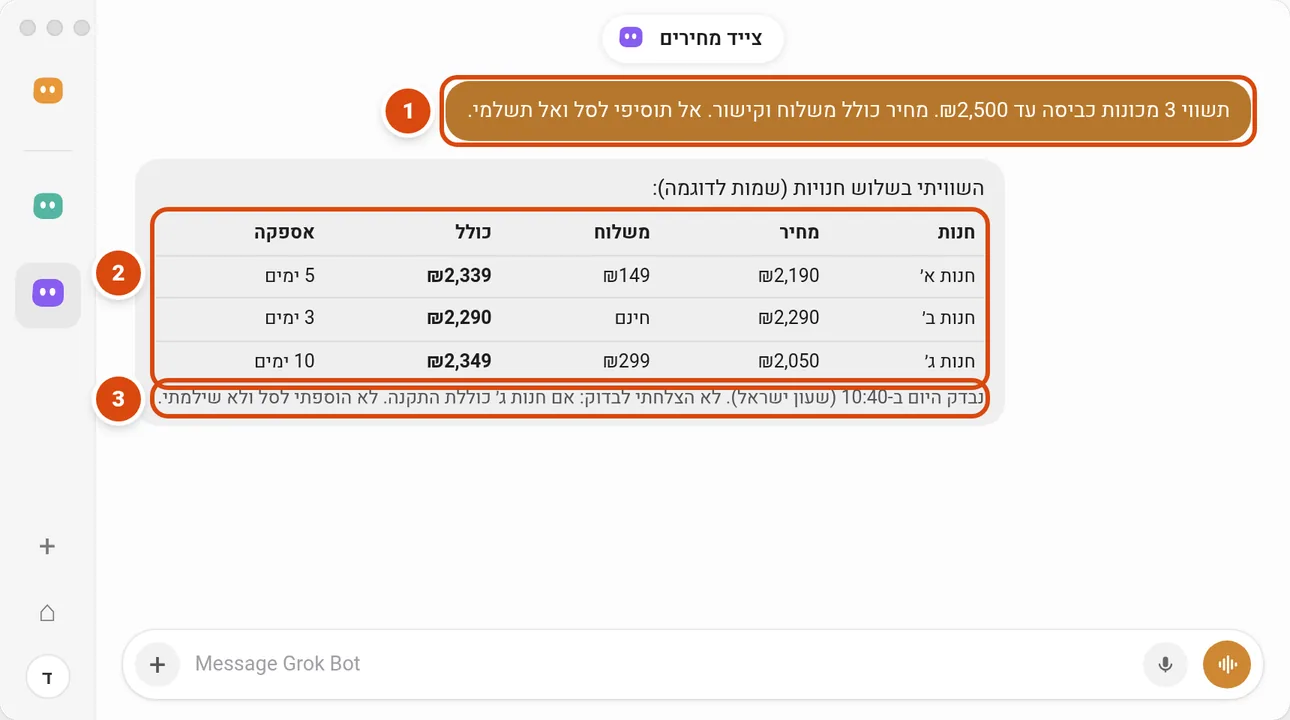Click the line השוויתי בשלוש חנויות

(818, 188)
